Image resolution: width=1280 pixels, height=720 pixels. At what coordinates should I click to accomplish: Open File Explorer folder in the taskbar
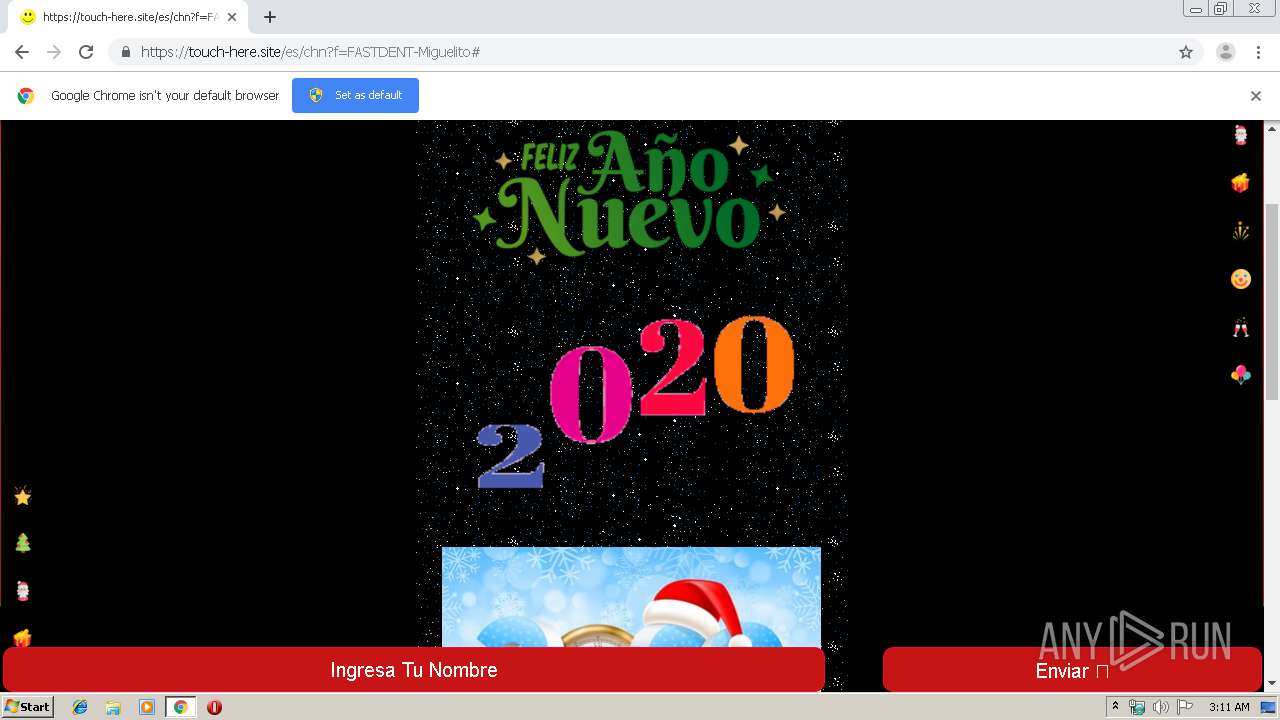pos(113,707)
